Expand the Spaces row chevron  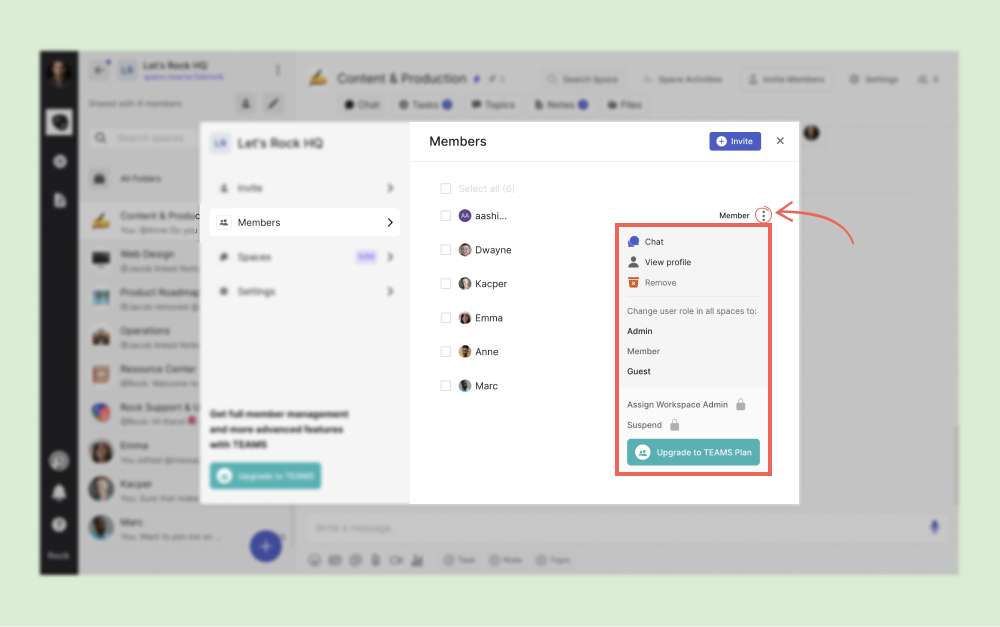tap(390, 257)
